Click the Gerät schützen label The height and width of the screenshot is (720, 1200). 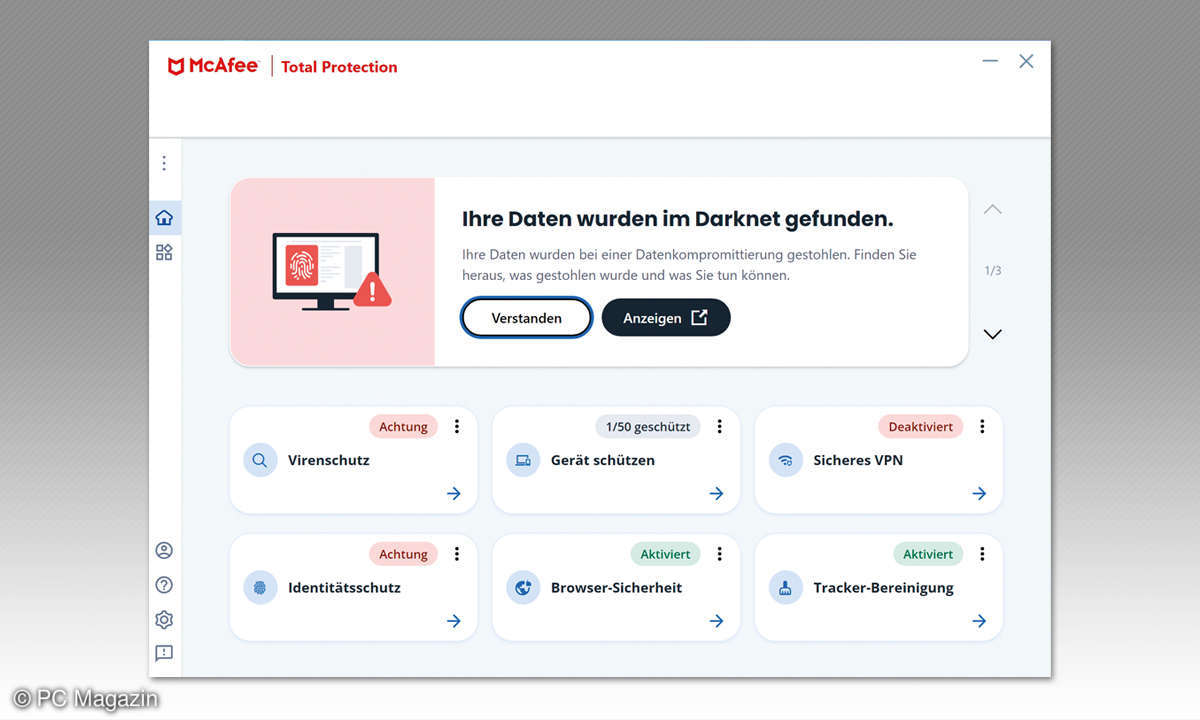[603, 460]
